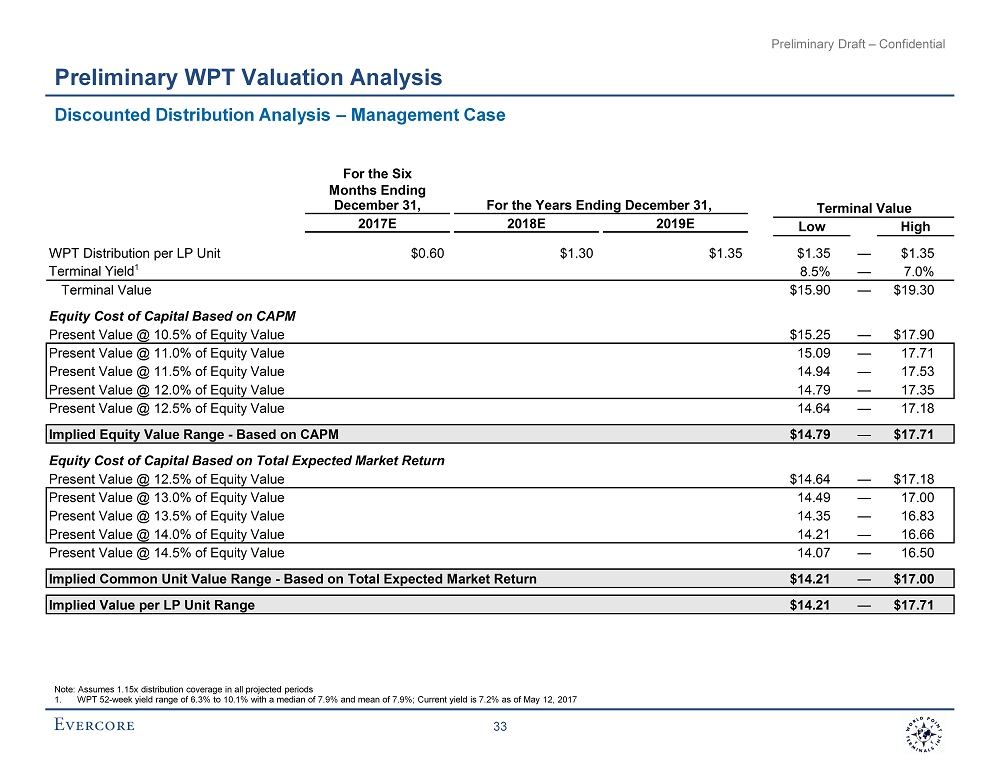1000x774 pixels.
Task: Select the 1.15x distribution coverage note
Action: click(184, 690)
